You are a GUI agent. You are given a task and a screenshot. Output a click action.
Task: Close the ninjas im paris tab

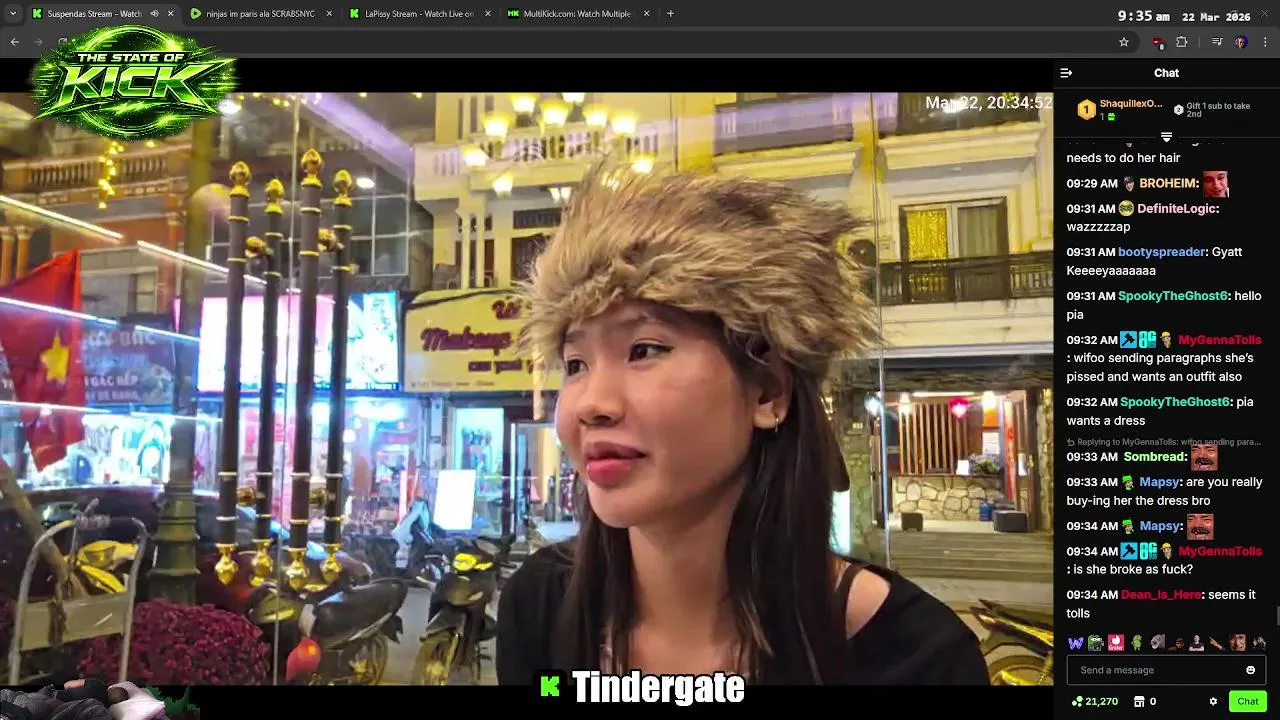click(329, 14)
